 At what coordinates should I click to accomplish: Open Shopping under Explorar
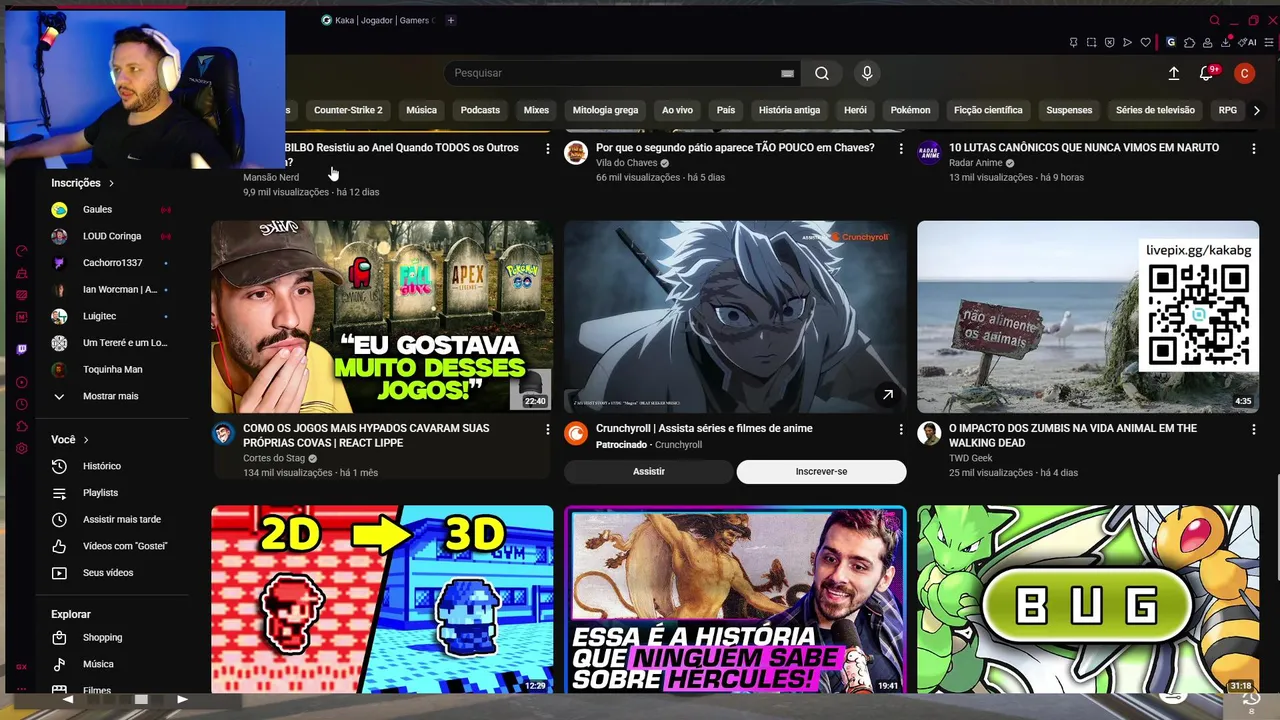102,638
